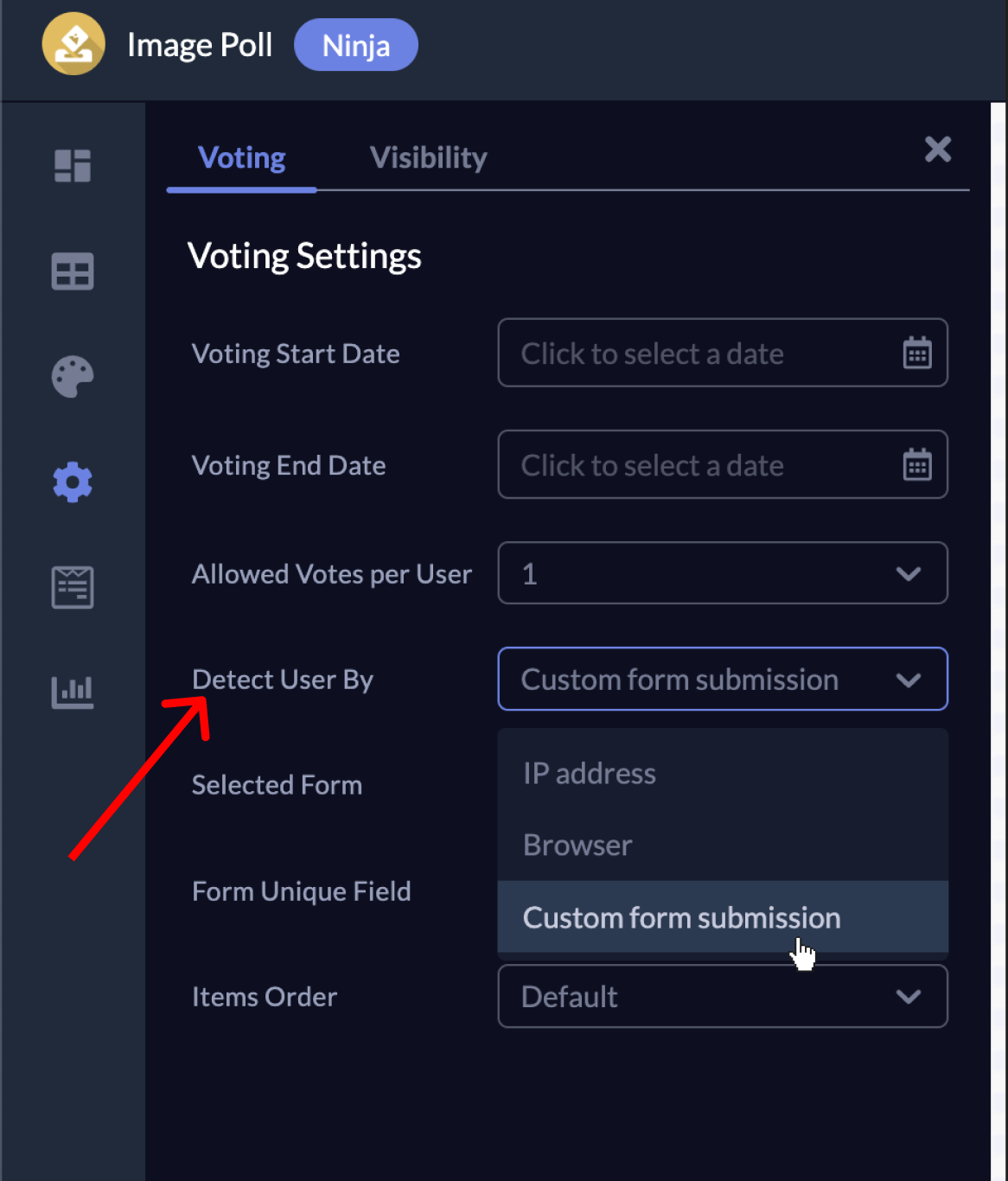Open the color palette design panel
Viewport: 1008px width, 1181px height.
coord(73,377)
